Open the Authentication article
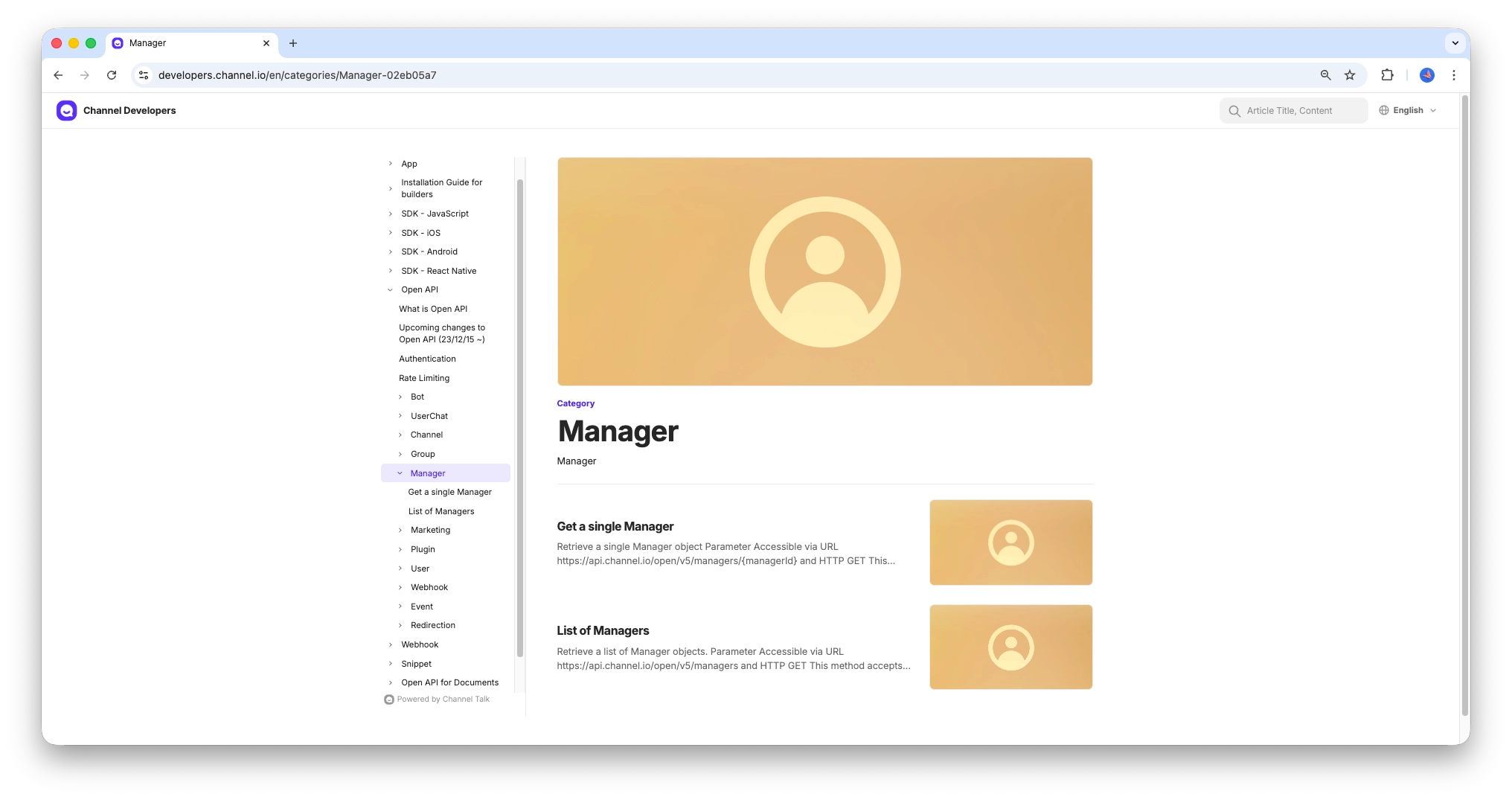The image size is (1512, 800). tap(427, 359)
